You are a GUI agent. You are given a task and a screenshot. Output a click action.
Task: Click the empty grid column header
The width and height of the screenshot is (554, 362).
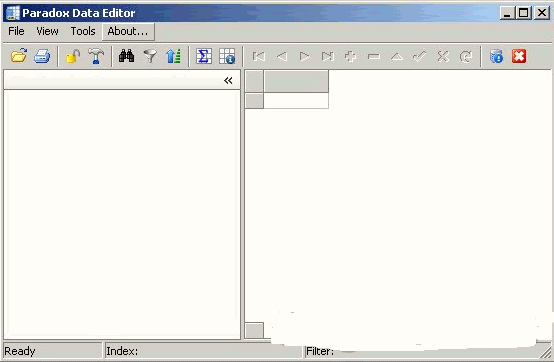point(296,81)
